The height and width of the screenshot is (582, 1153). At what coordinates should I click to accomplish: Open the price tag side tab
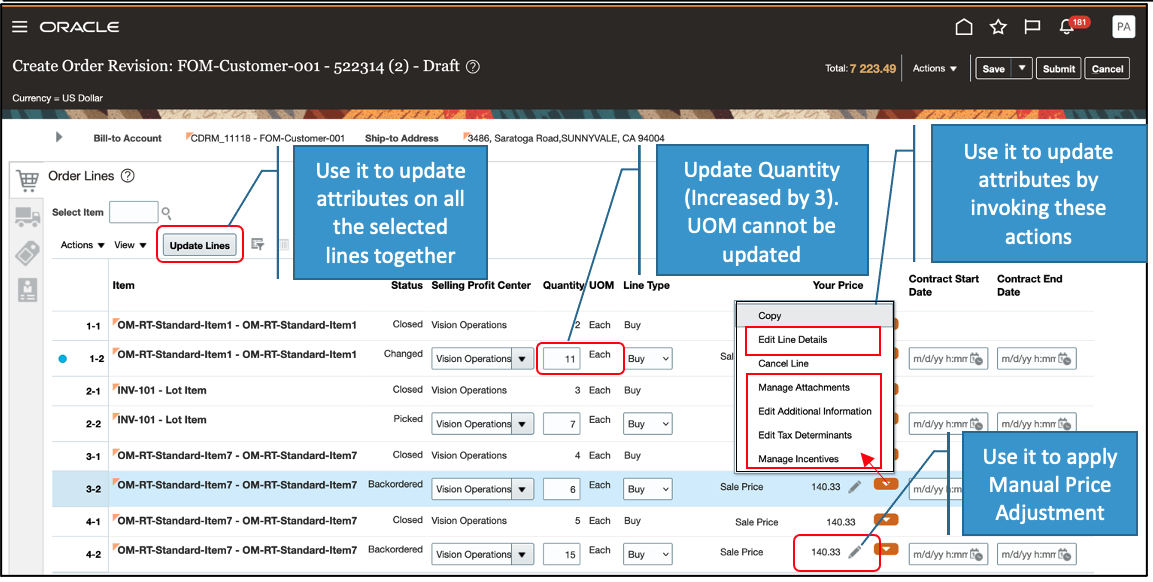pyautogui.click(x=27, y=253)
